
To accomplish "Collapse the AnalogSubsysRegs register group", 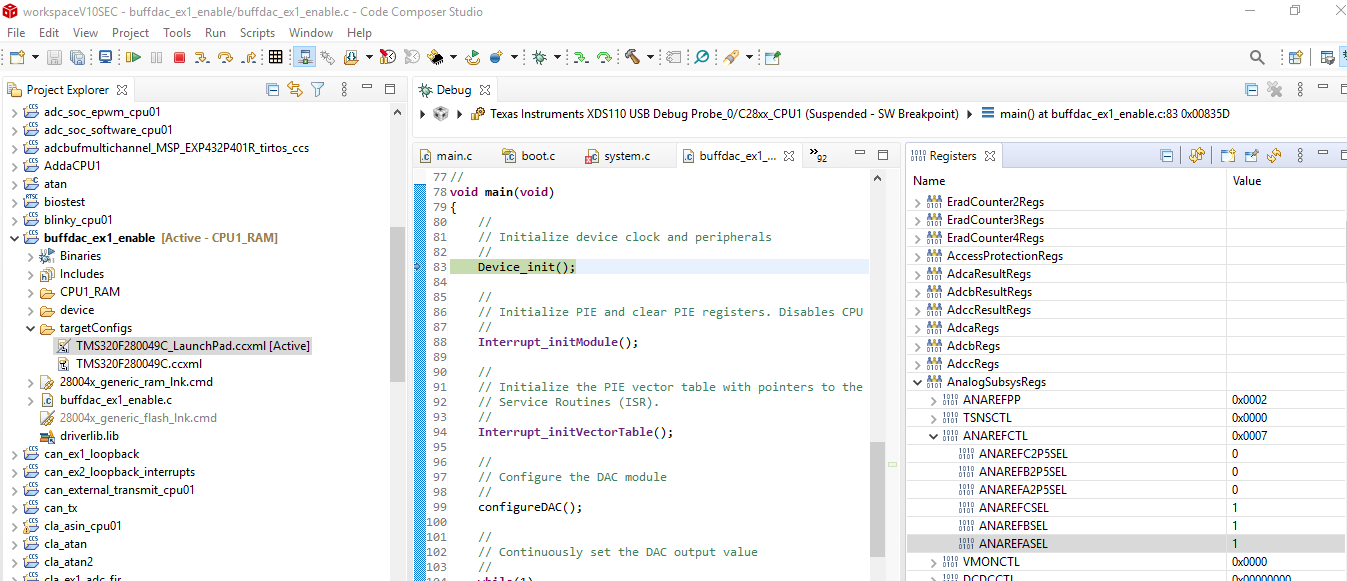I will [x=918, y=382].
